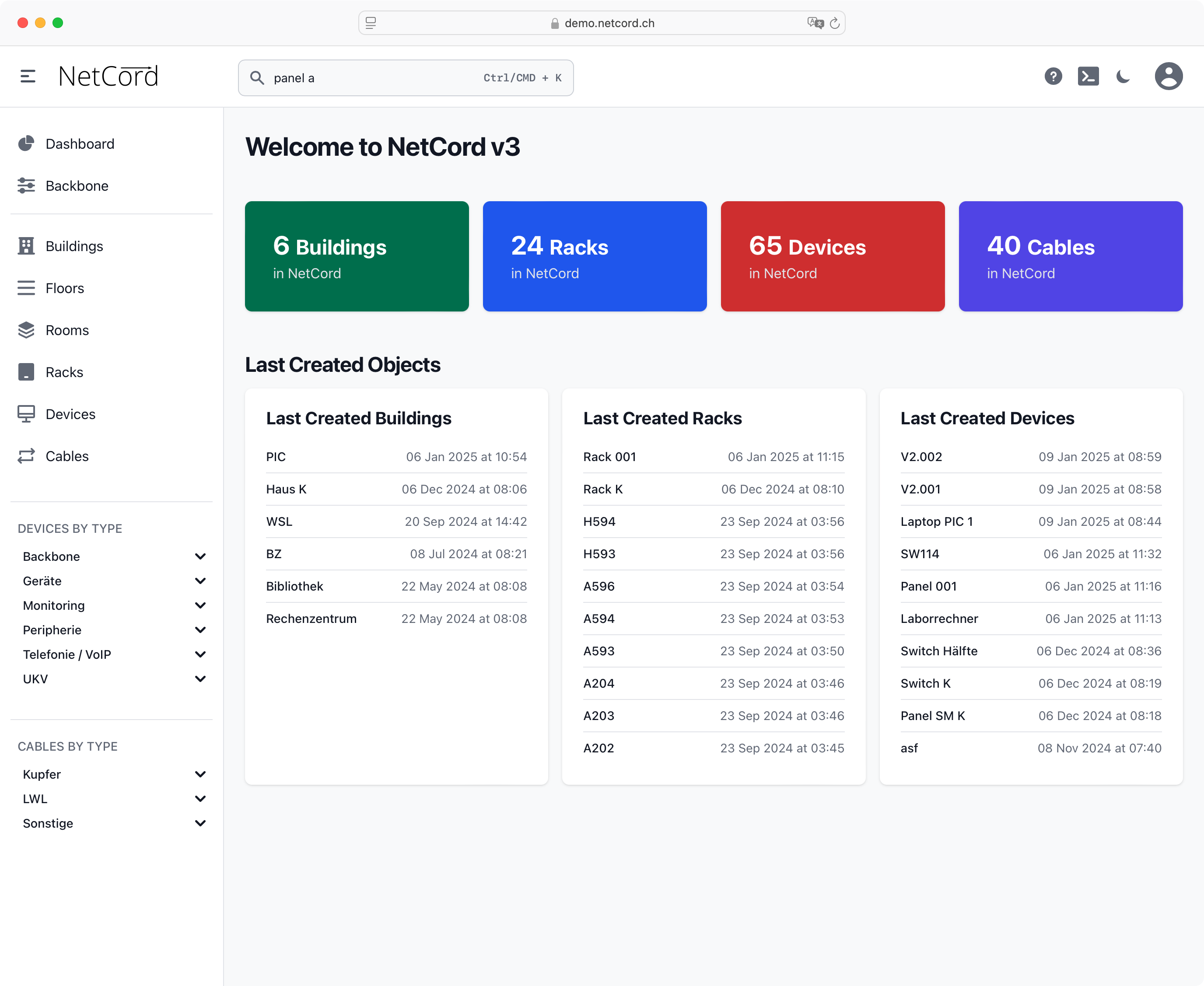Click the Cables arrows icon
1204x986 pixels.
coord(26,456)
